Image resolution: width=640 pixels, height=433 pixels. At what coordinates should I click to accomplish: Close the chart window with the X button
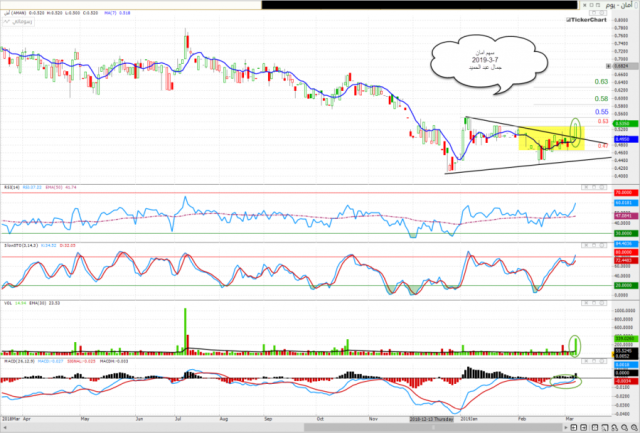tap(584, 5)
